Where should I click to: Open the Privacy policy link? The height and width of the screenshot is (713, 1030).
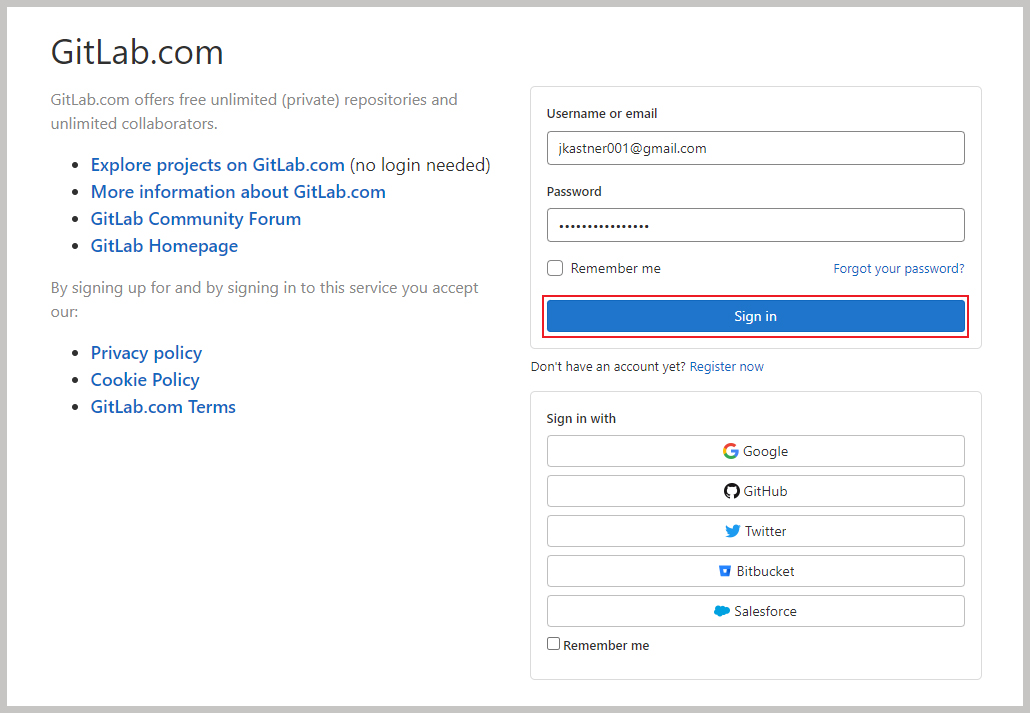pos(146,353)
